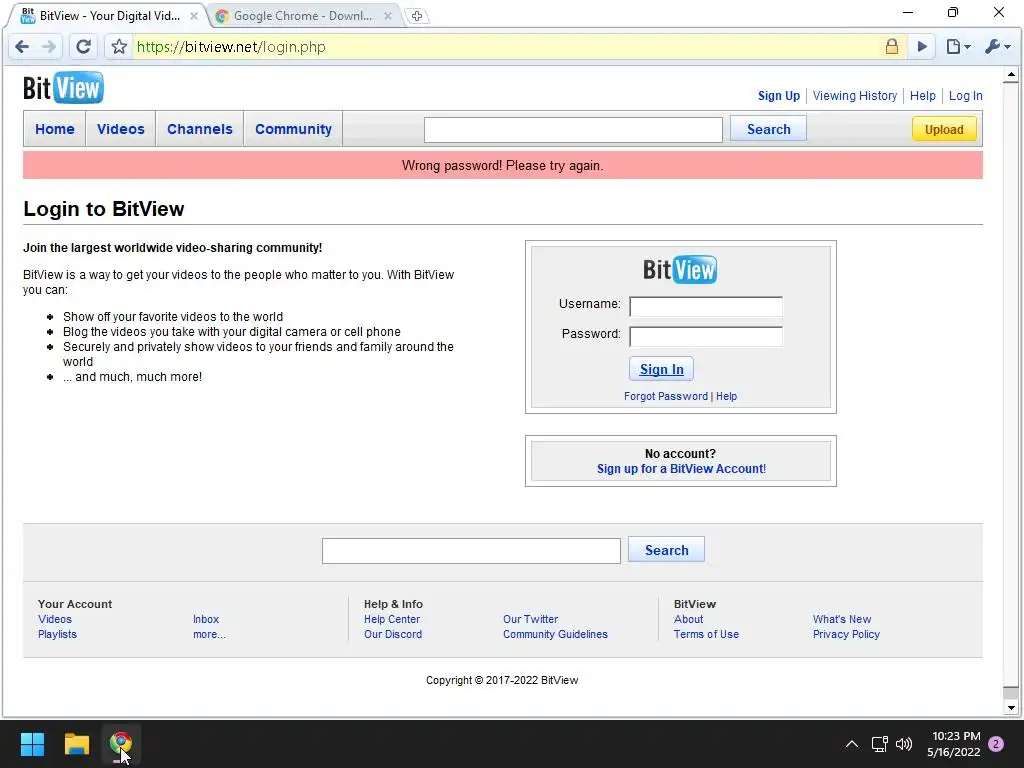Screen dimensions: 1024x768
Task: Open the What's New link
Action: (x=842, y=618)
